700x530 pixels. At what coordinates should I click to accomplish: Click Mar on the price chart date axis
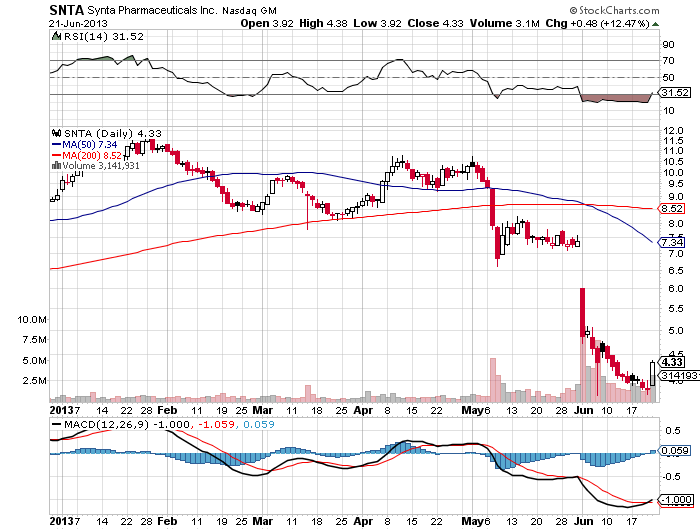point(262,410)
